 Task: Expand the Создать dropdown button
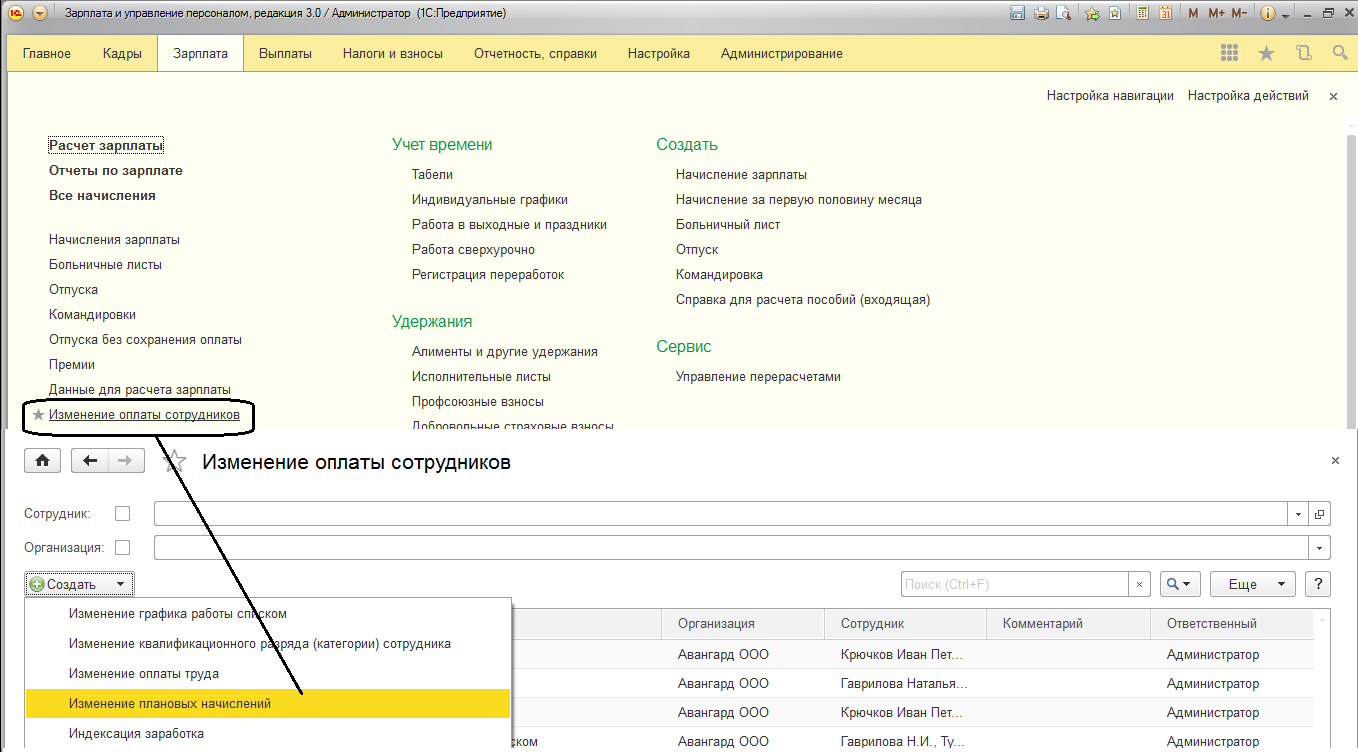pos(79,584)
